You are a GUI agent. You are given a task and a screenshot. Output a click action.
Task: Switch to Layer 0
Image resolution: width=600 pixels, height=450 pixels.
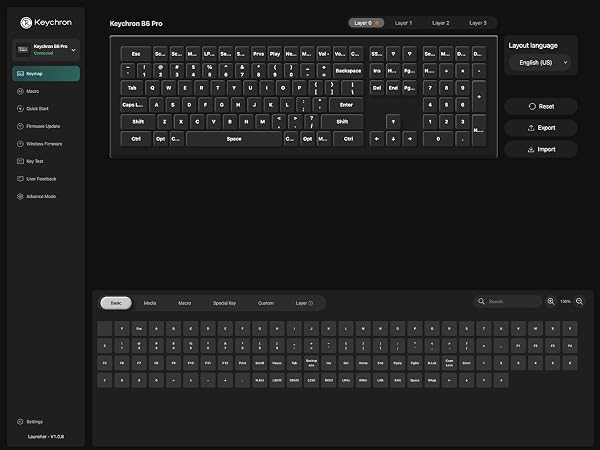click(x=366, y=23)
